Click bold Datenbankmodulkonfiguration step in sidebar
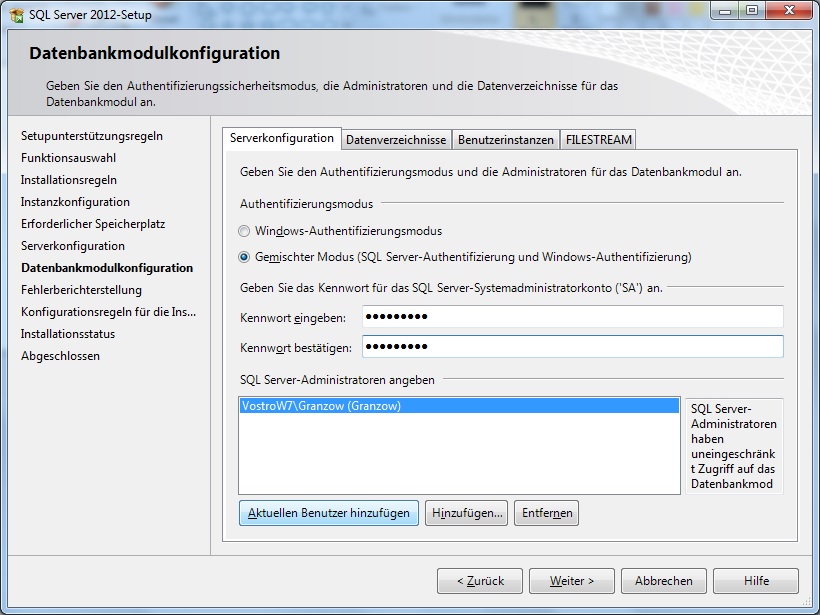The image size is (820, 615). click(107, 268)
